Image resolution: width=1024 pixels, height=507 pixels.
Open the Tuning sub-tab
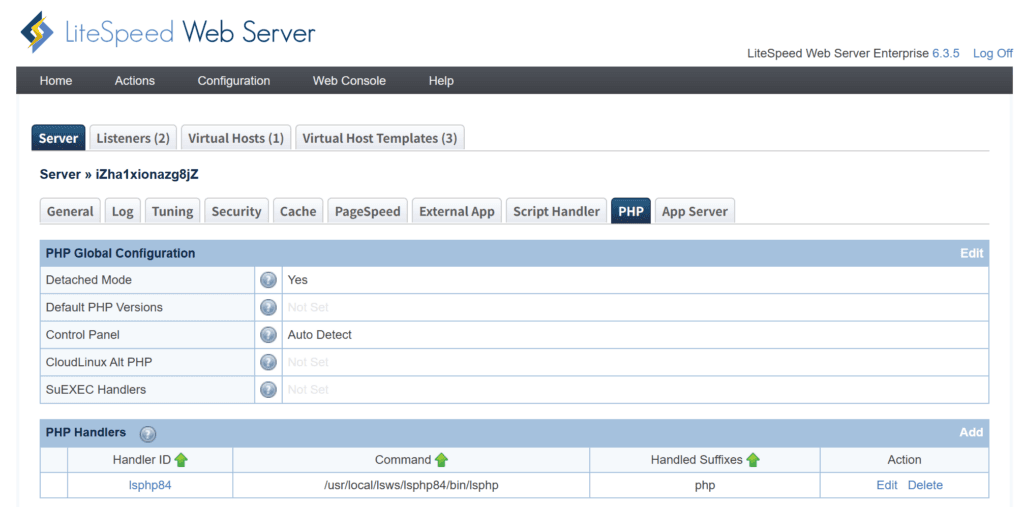point(172,211)
